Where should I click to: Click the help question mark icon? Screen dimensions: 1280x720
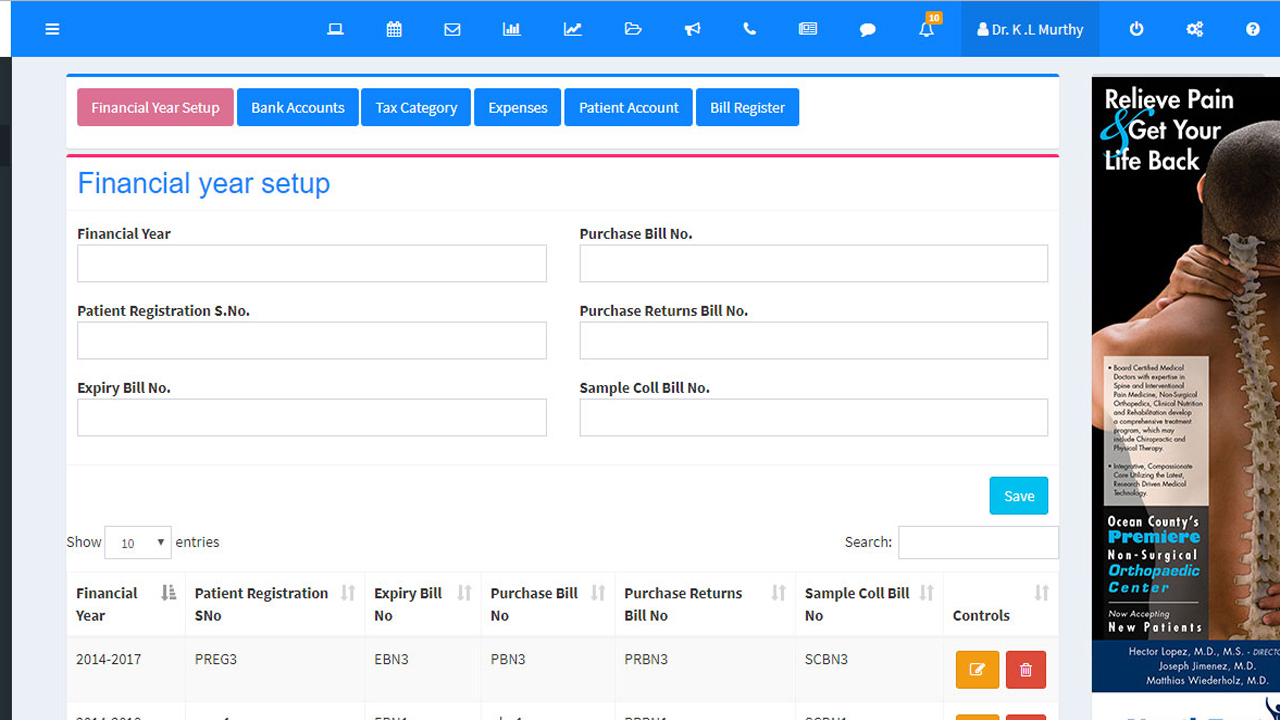tap(1252, 29)
